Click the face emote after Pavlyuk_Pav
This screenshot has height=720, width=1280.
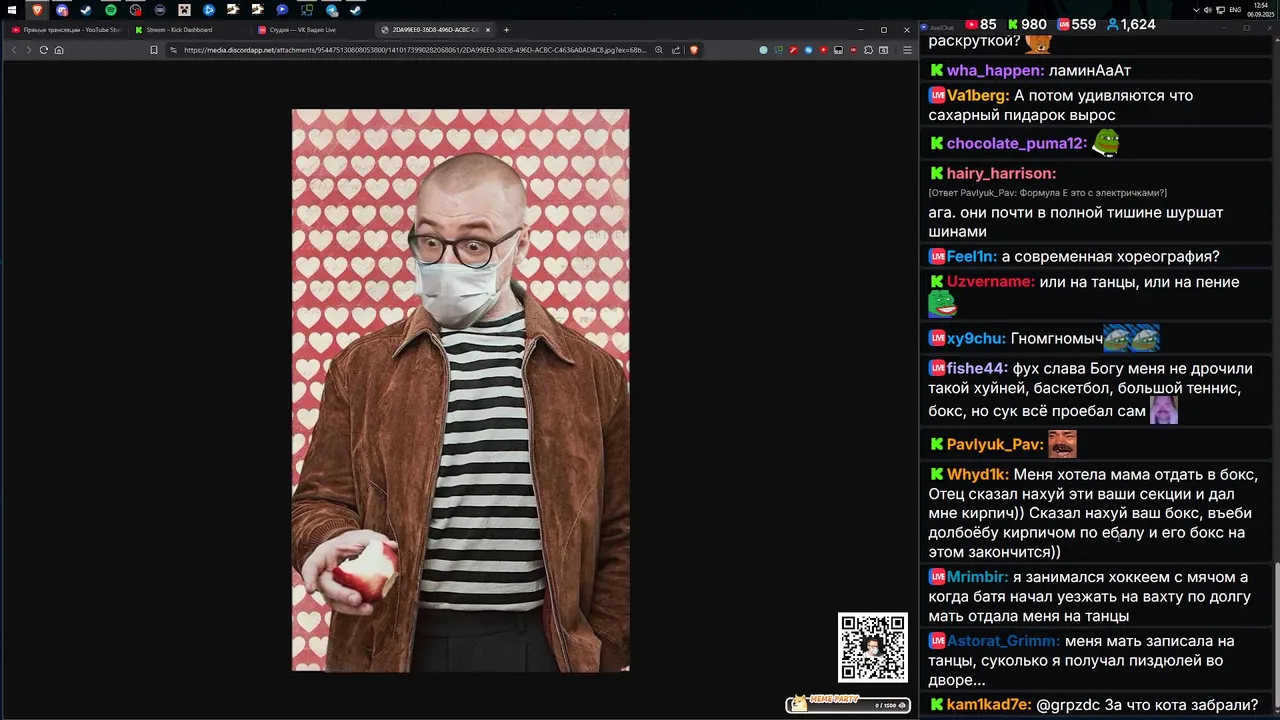point(1062,444)
